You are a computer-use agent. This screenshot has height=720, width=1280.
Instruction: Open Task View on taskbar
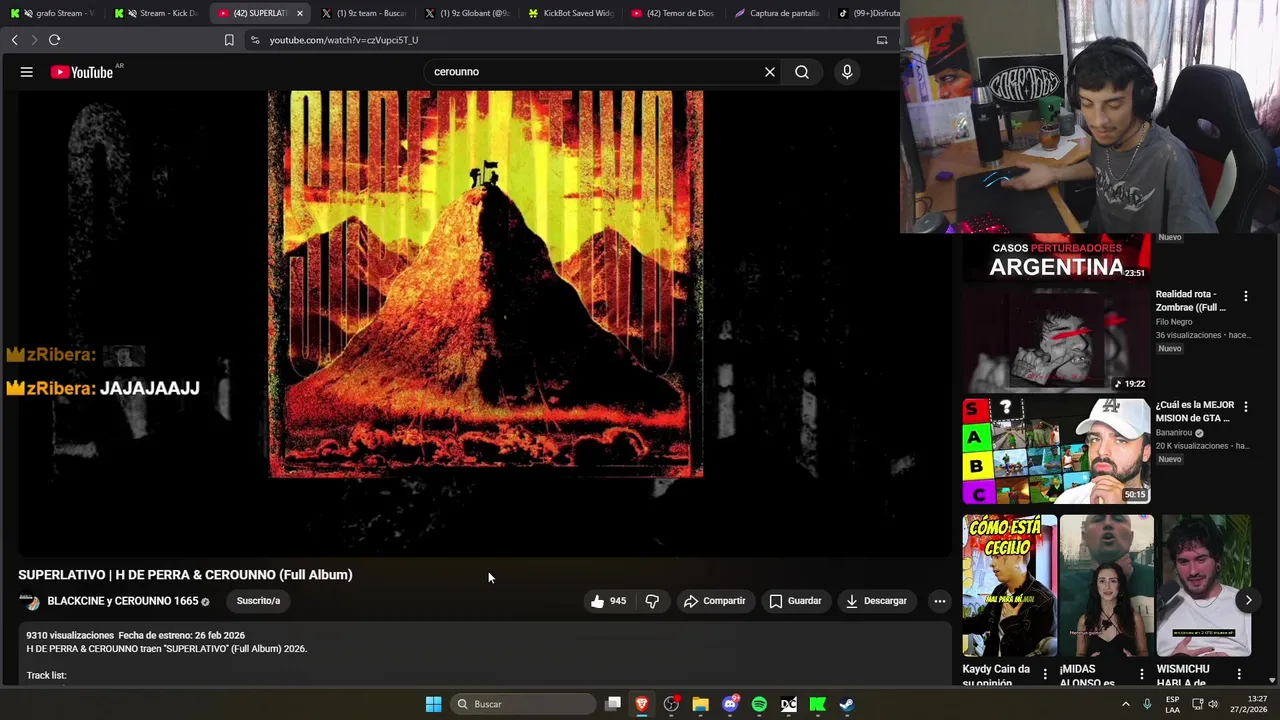(613, 704)
